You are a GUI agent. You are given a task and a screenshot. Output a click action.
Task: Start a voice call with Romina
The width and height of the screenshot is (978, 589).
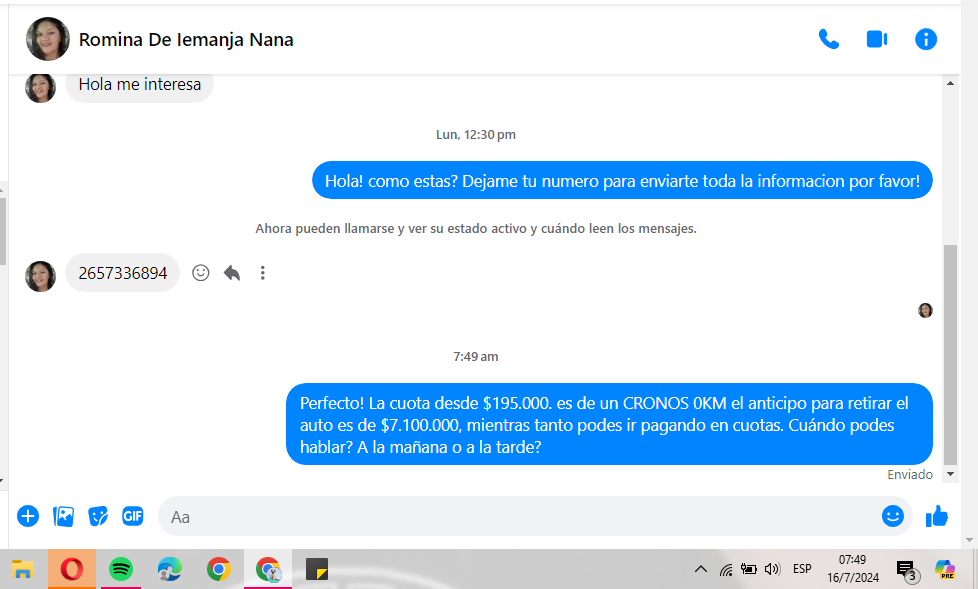828,39
